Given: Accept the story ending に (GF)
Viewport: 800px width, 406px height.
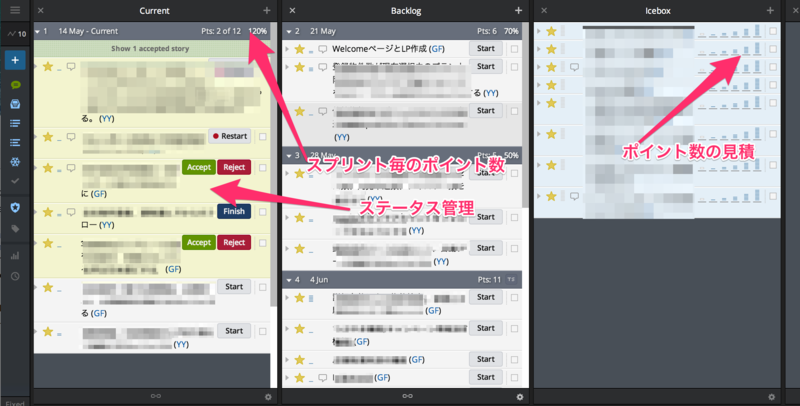Looking at the screenshot, I should coord(198,167).
